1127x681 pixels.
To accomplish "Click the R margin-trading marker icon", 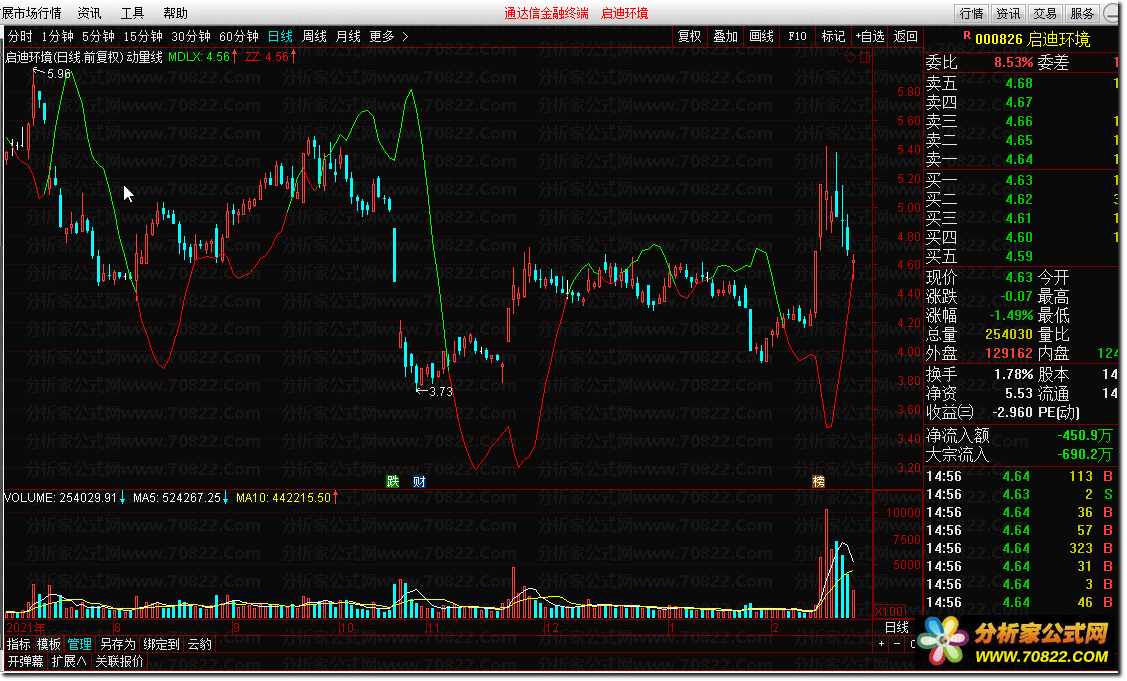I will (967, 35).
